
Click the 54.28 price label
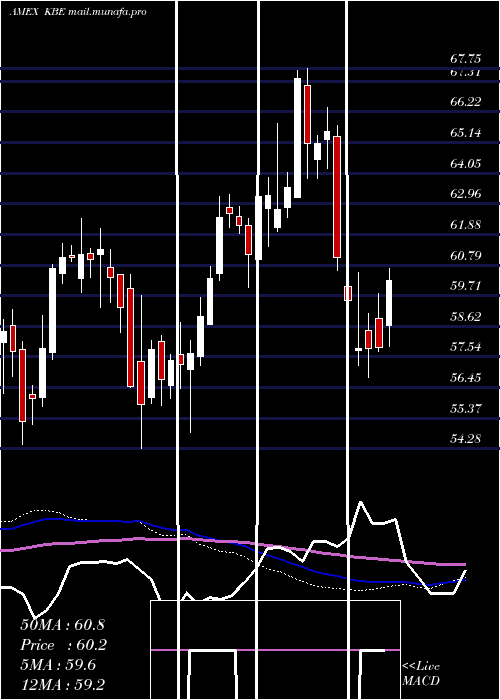pyautogui.click(x=466, y=439)
